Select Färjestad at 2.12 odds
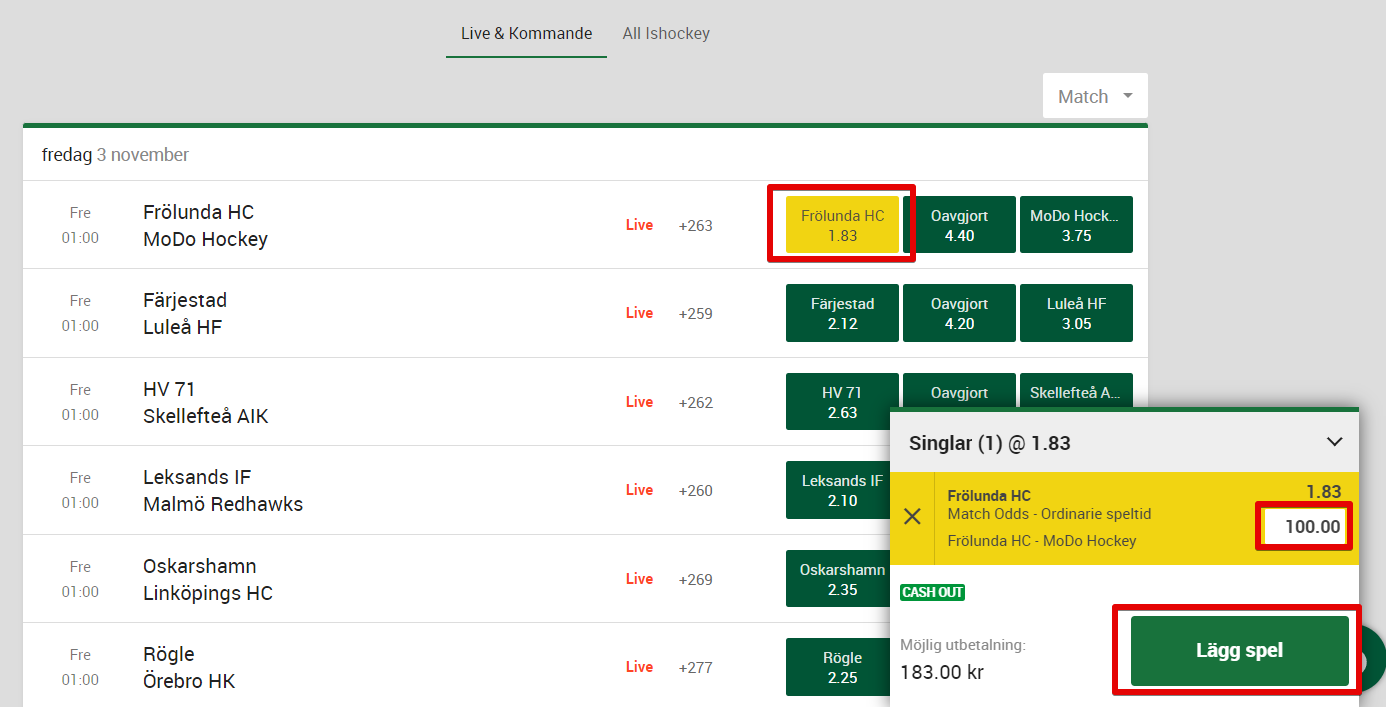 (842, 313)
